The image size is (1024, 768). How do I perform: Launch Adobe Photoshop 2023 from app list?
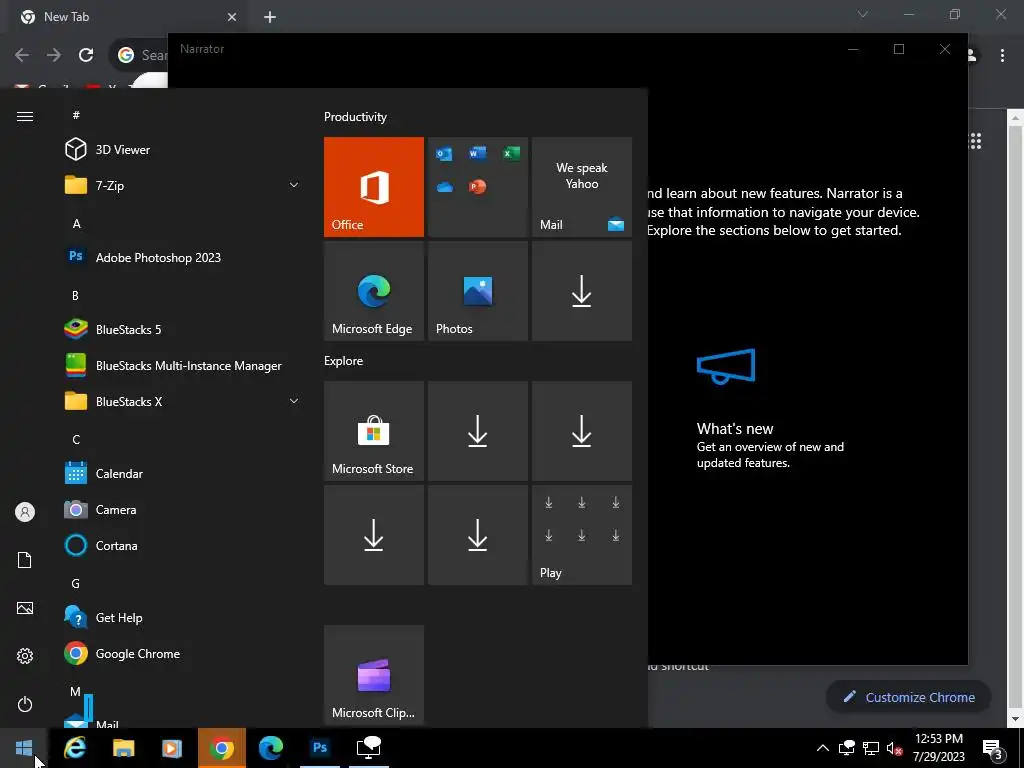182,257
